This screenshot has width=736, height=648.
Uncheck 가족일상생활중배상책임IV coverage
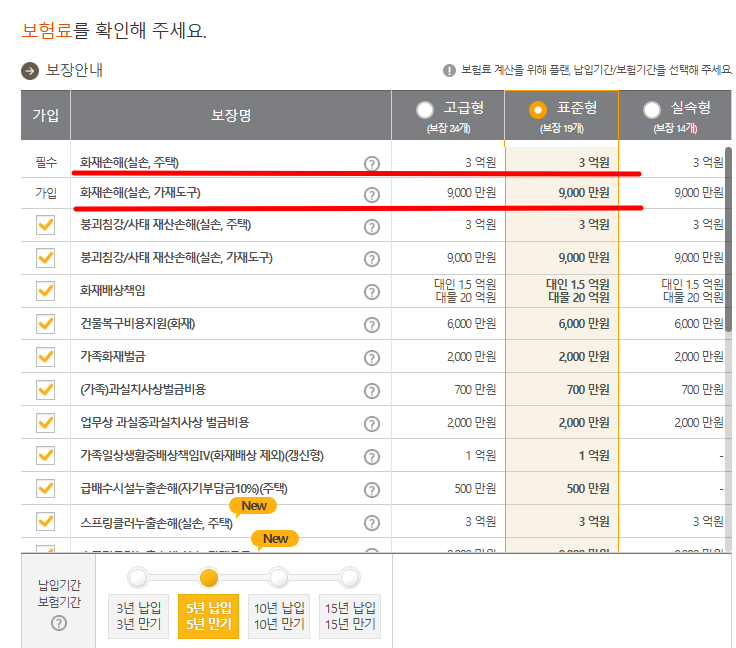pos(46,455)
